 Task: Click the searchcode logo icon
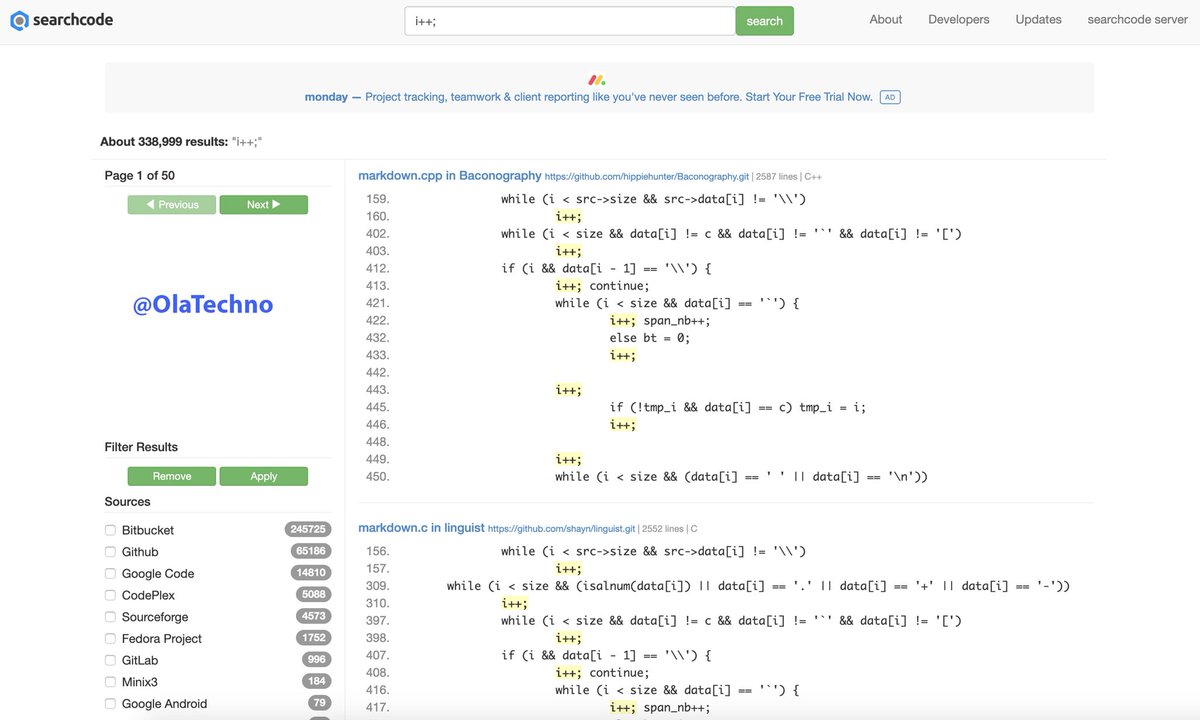click(19, 20)
